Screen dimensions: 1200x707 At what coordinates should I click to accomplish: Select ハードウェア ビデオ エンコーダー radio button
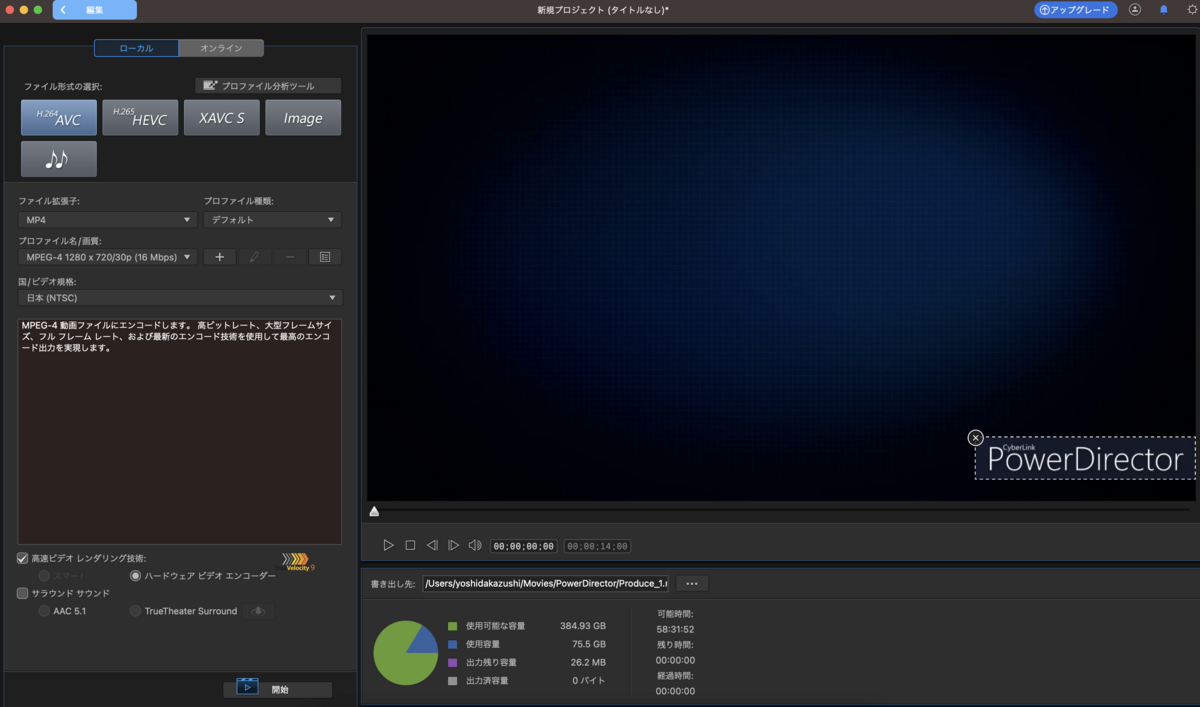[x=135, y=576]
